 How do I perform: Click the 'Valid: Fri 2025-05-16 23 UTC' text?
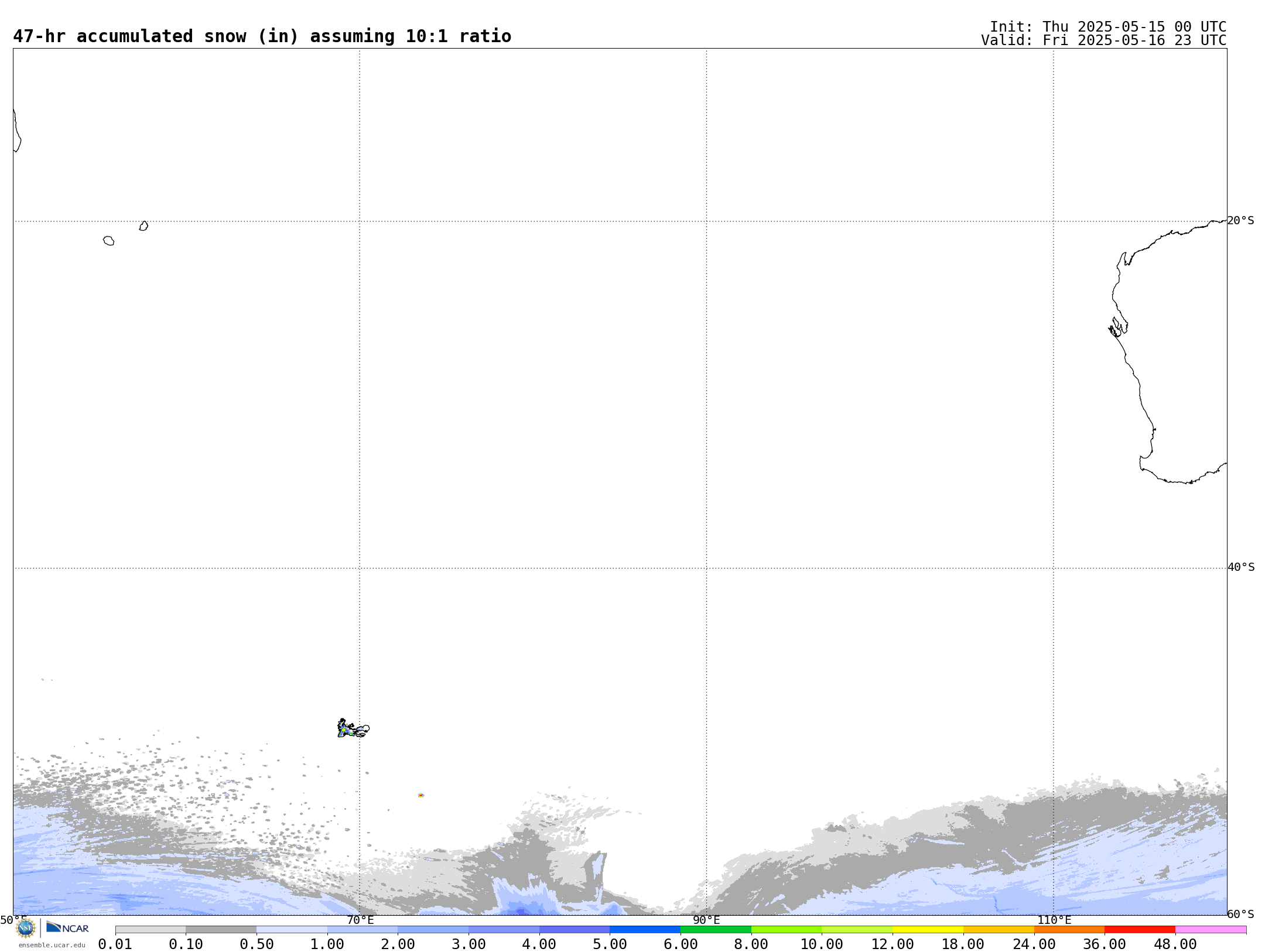(x=1104, y=40)
